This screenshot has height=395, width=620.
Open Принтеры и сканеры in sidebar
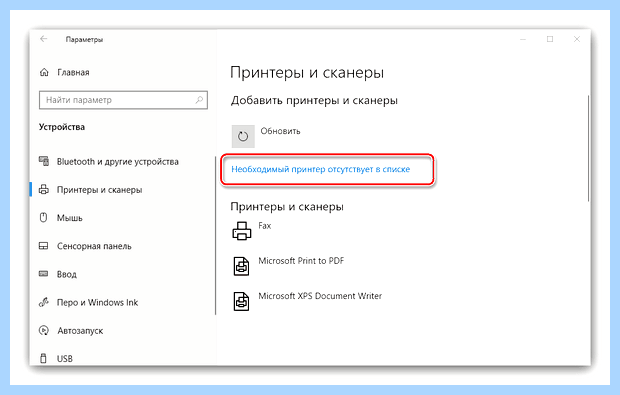(99, 190)
